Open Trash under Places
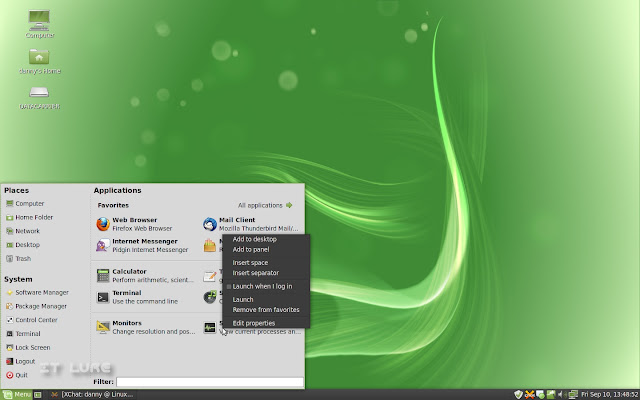 pos(19,259)
